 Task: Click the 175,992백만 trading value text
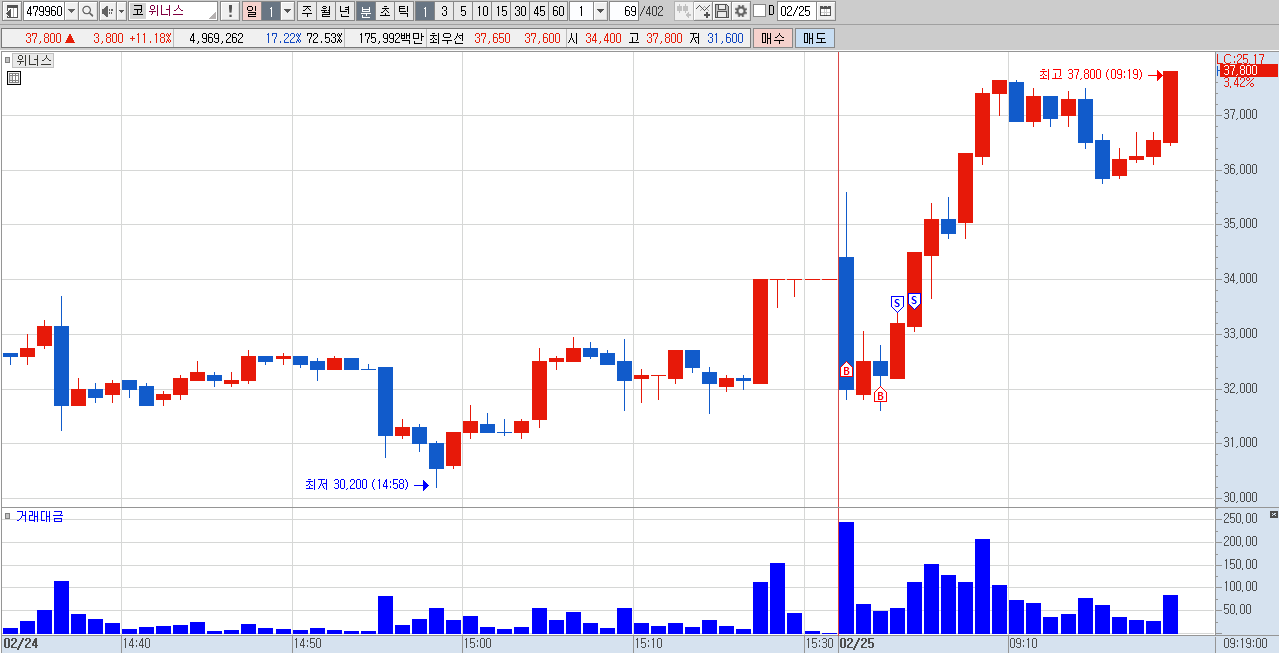click(x=391, y=38)
